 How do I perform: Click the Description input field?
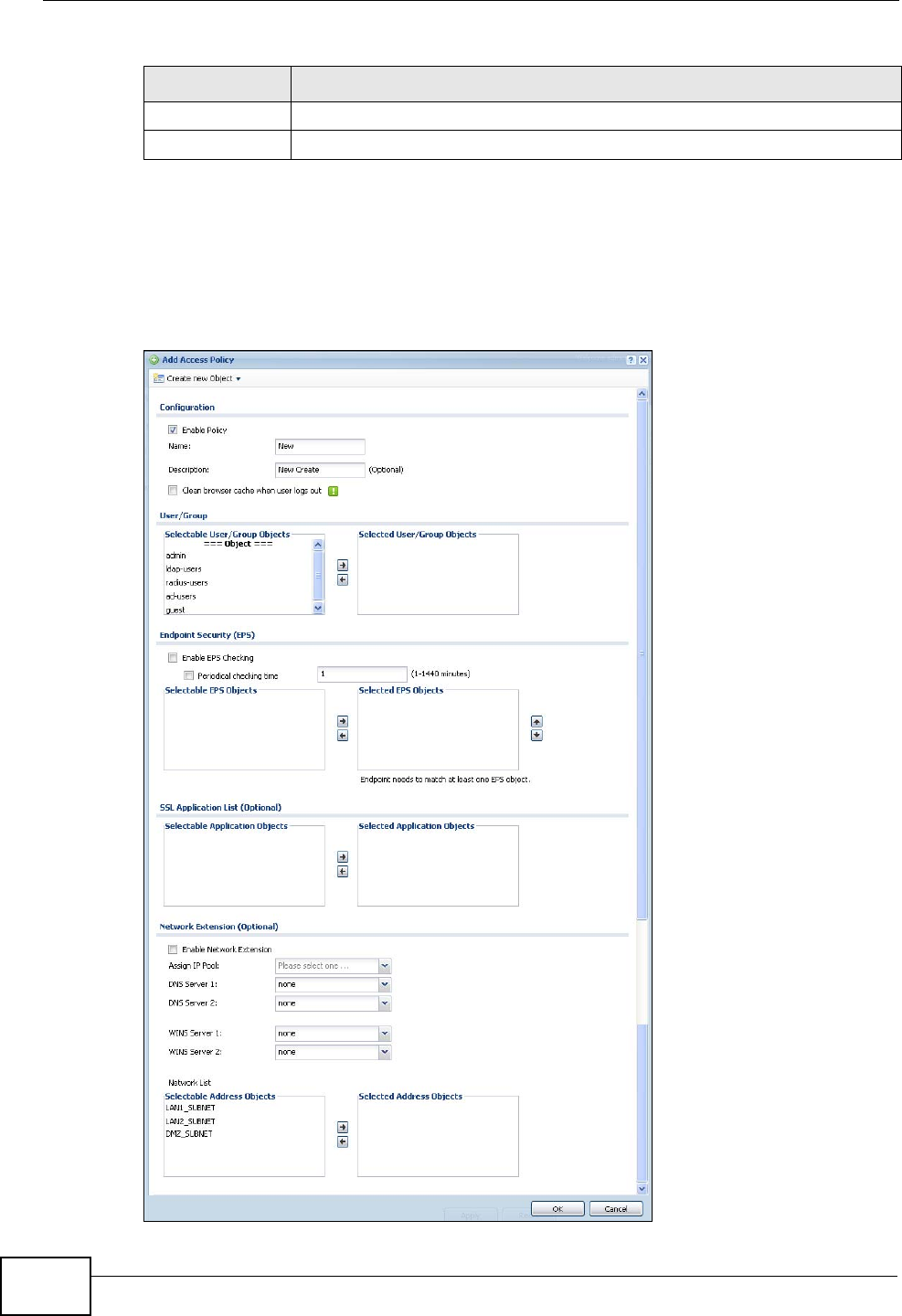point(320,470)
